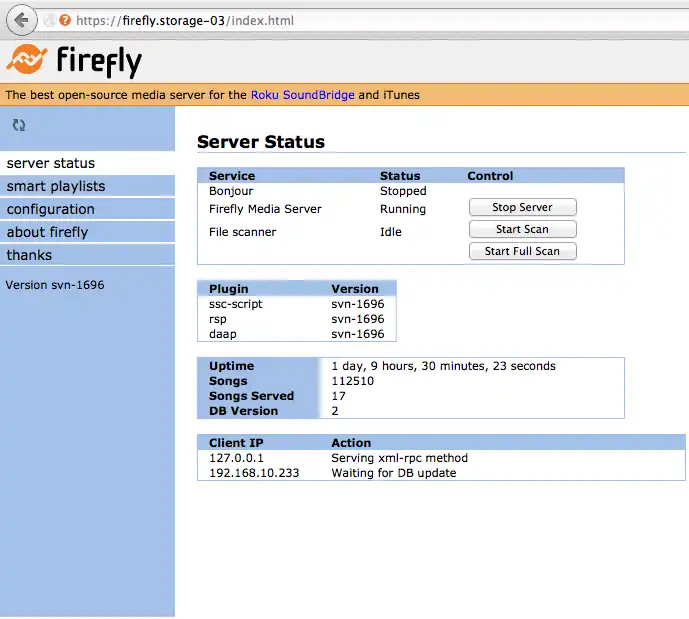Click the svn-1696 version beside rsp
This screenshot has width=689, height=619.
tap(358, 319)
